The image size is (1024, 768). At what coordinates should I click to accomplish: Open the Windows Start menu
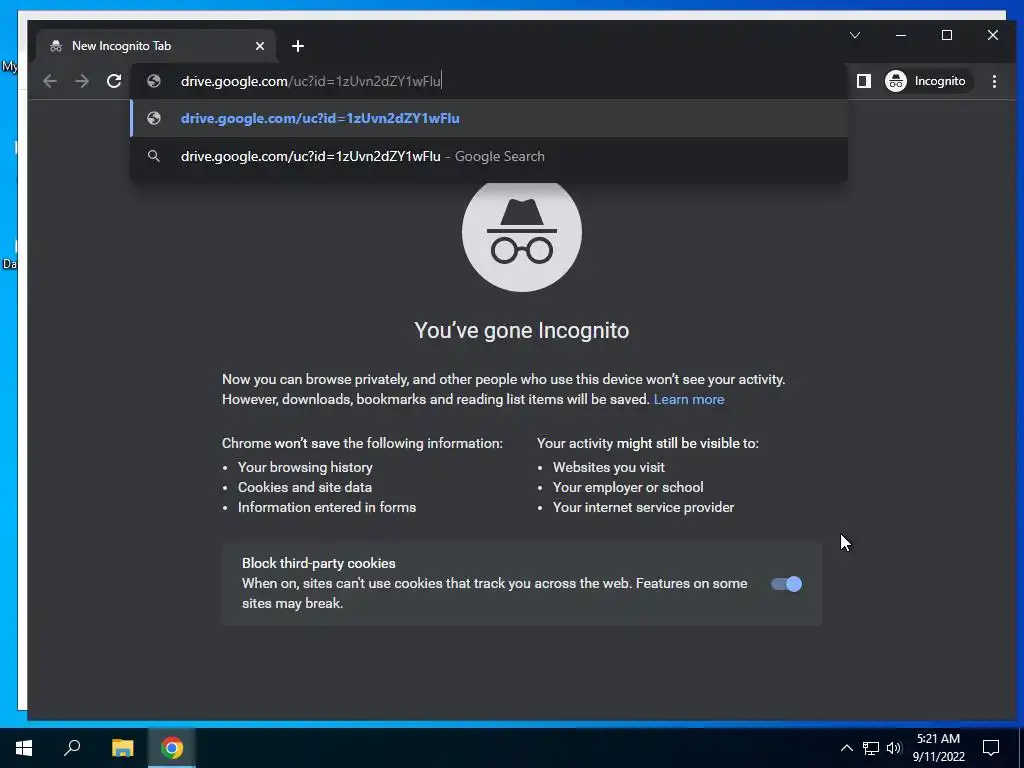24,748
